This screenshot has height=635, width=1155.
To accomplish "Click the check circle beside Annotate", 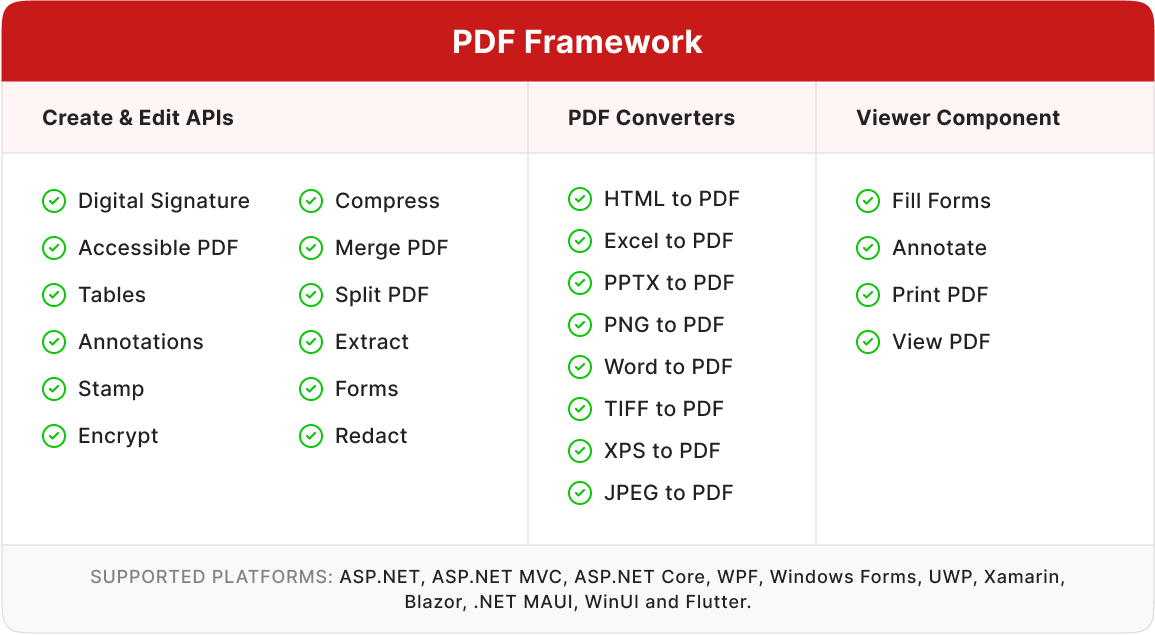I will point(868,248).
